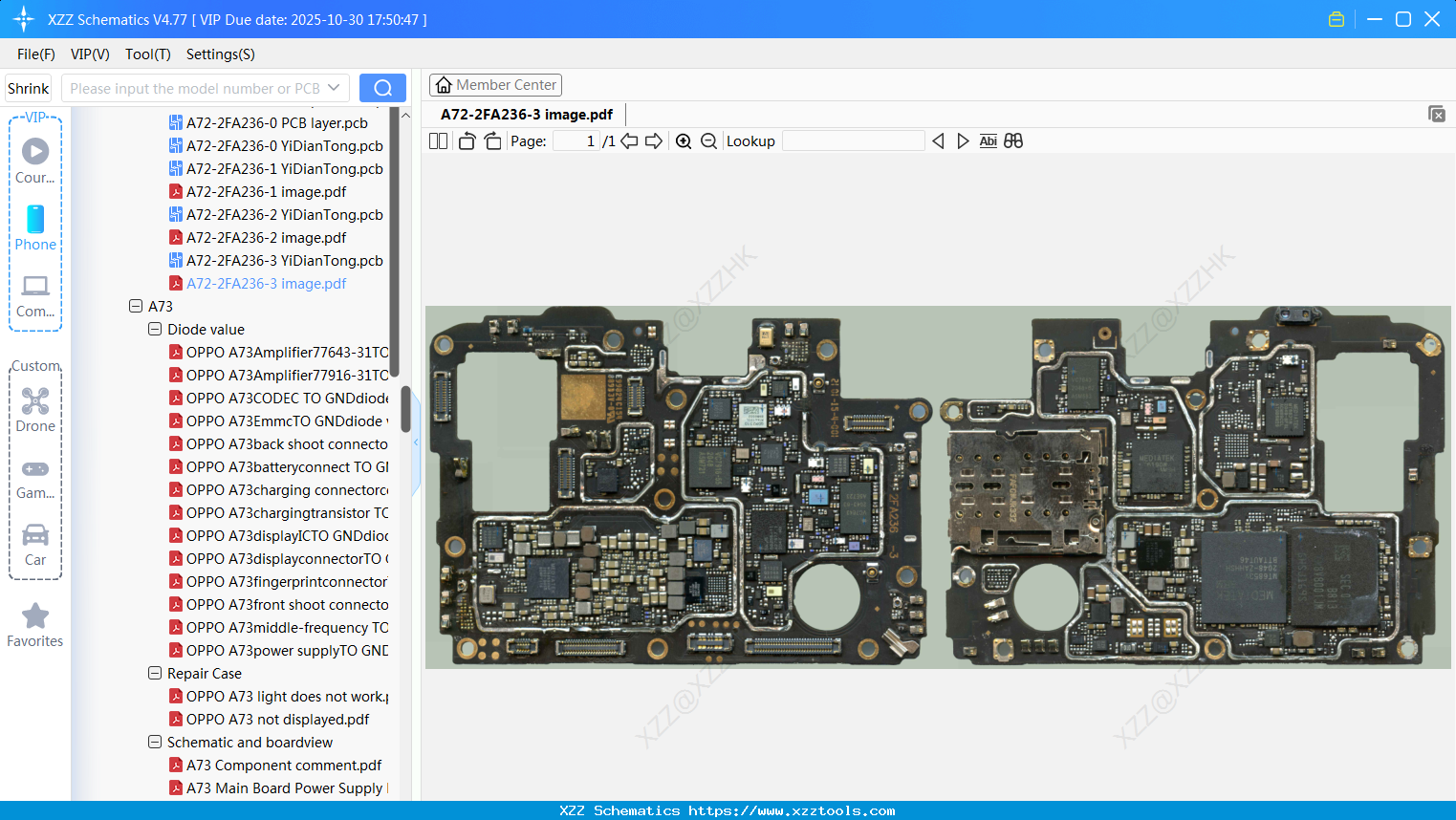Viewport: 1456px width, 820px height.
Task: Toggle the two-page layout view
Action: pyautogui.click(x=438, y=141)
